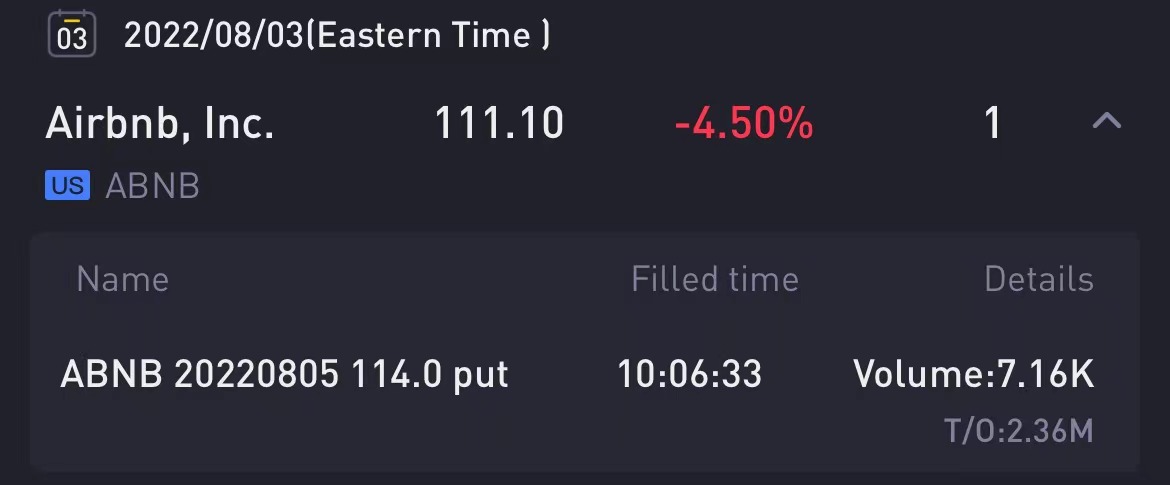1170x485 pixels.
Task: Click the Name column header
Action: pyautogui.click(x=122, y=280)
